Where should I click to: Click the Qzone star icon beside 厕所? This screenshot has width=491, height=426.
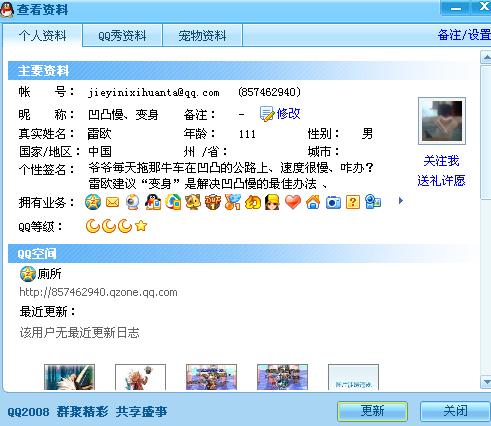pyautogui.click(x=28, y=274)
